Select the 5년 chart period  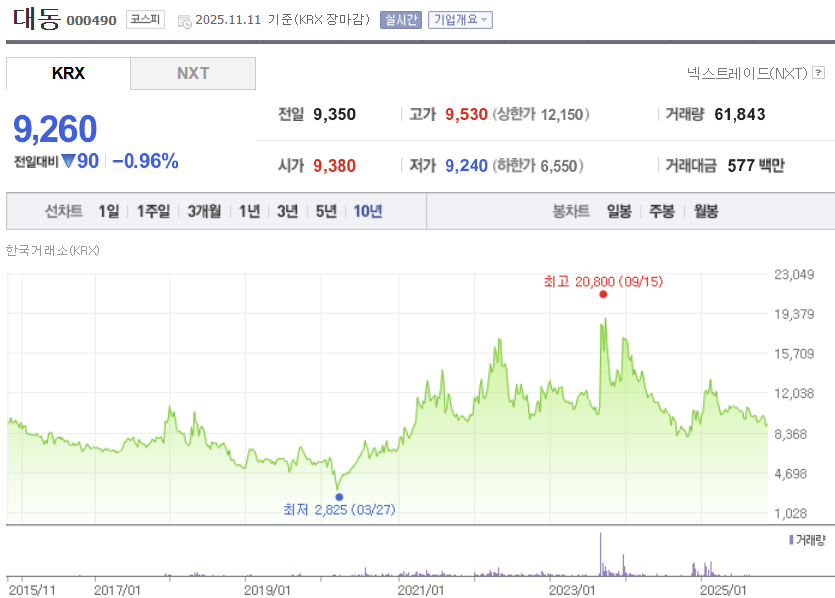click(x=324, y=212)
